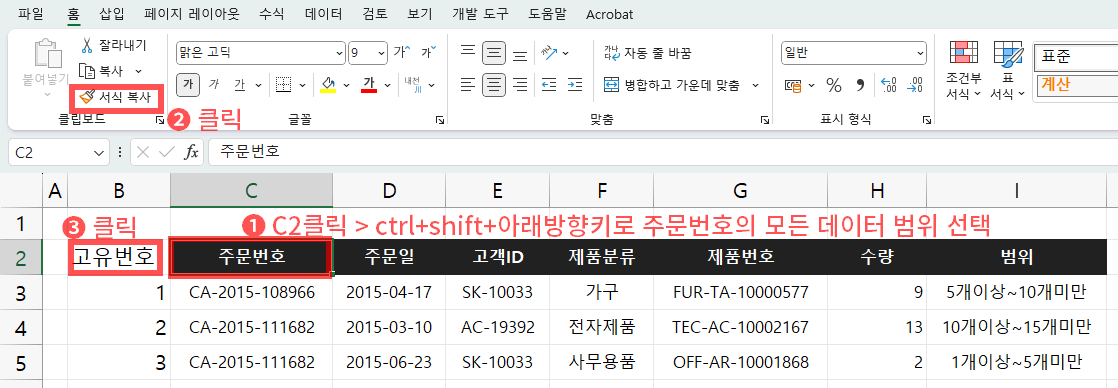Open the Name Box C2 dropdown
Screen dimensions: 1118x388
[99, 153]
